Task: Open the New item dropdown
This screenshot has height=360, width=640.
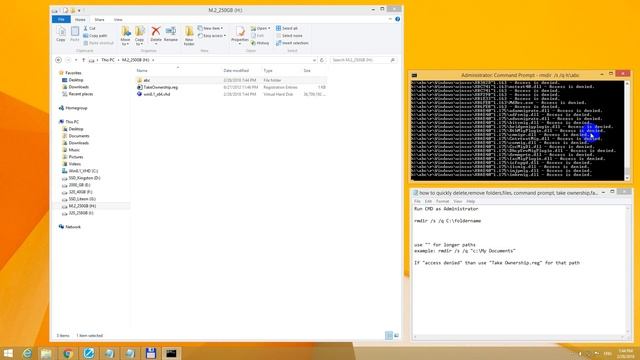Action: coord(211,28)
